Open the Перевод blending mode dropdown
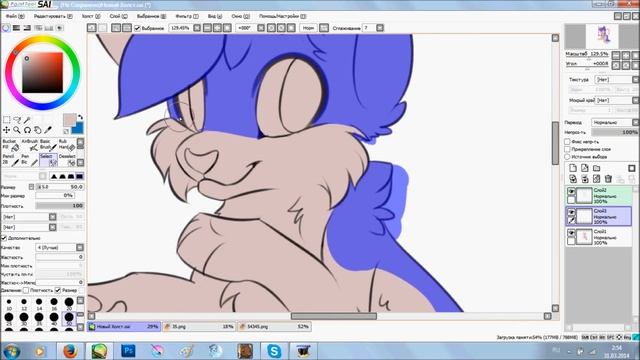The image size is (640, 360). click(x=615, y=122)
